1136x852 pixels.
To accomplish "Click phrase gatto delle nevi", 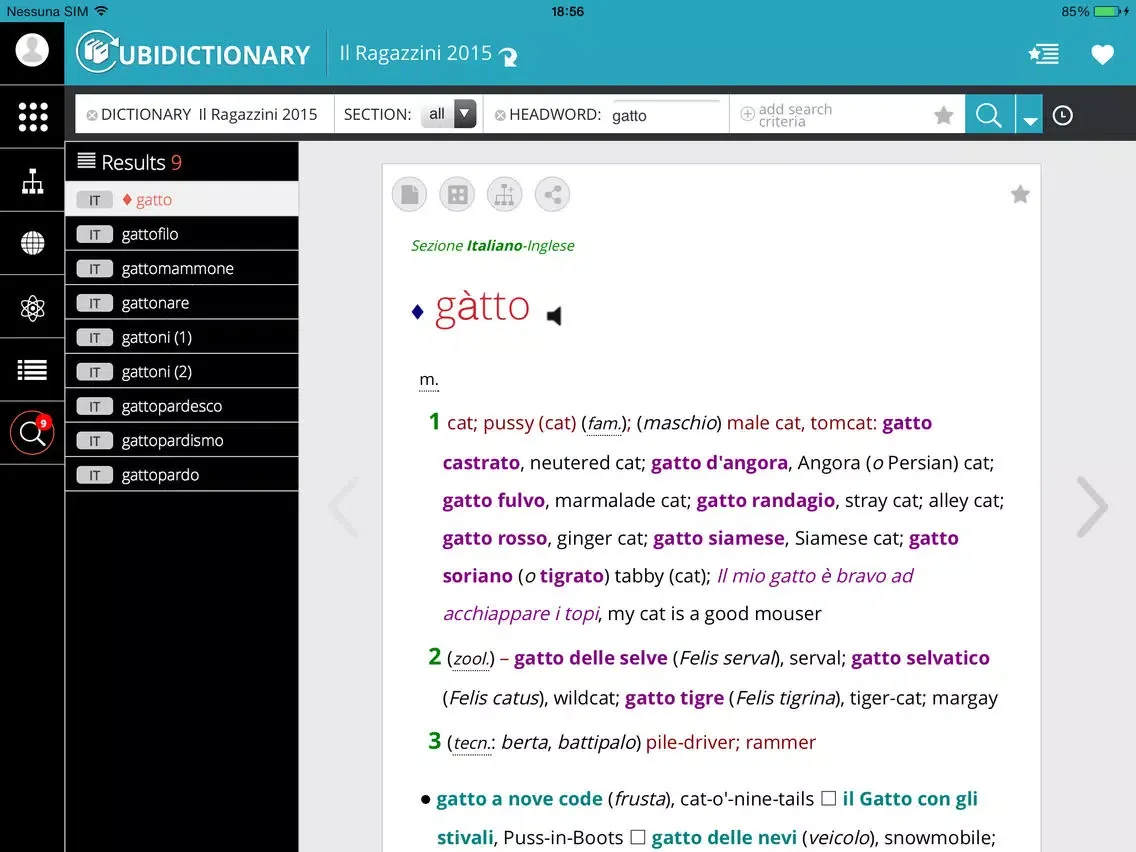I will [x=724, y=838].
